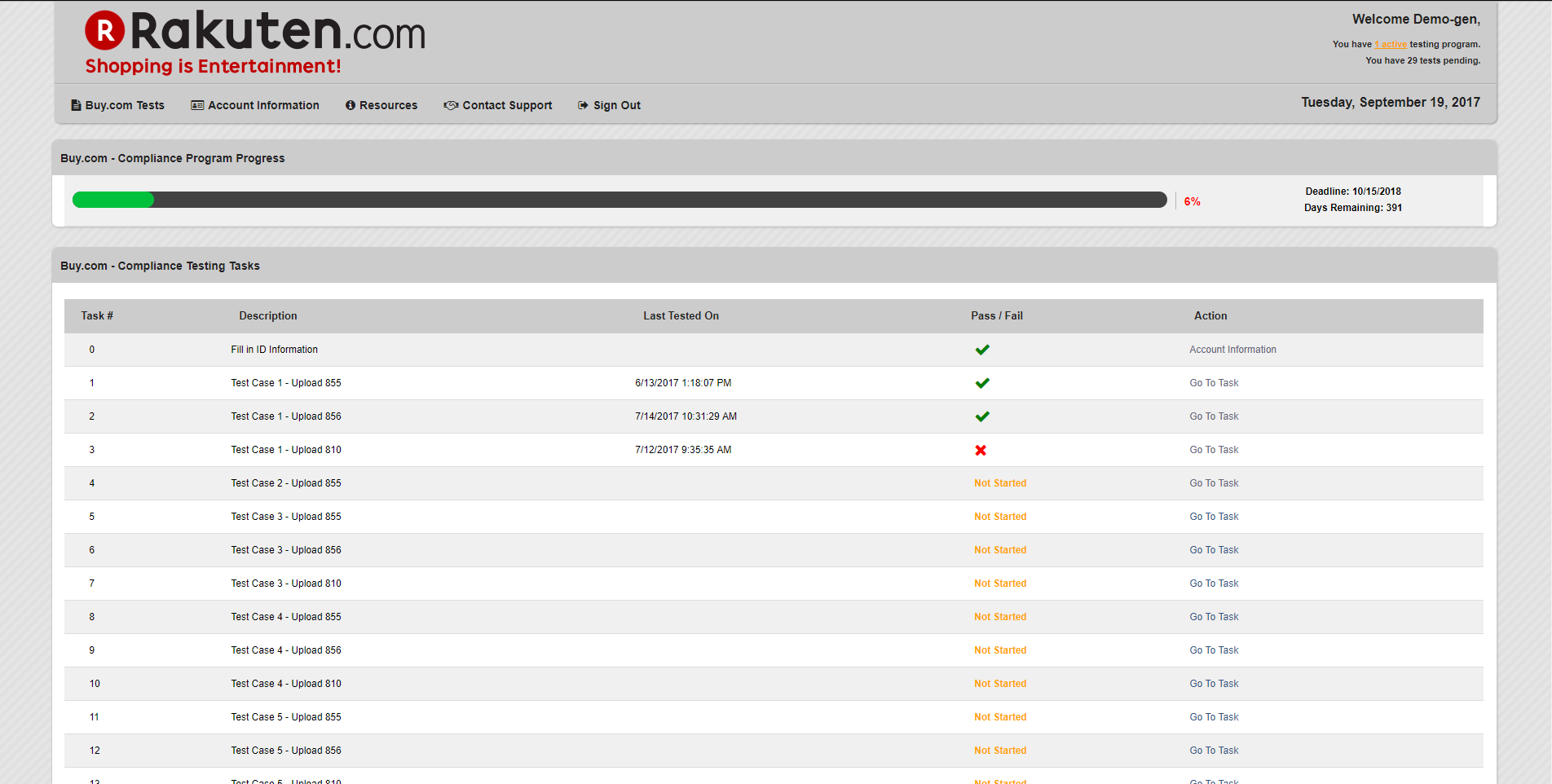Click Not Started for Test Case 3 - Upload 856
The width and height of the screenshot is (1552, 784).
pyautogui.click(x=1000, y=550)
